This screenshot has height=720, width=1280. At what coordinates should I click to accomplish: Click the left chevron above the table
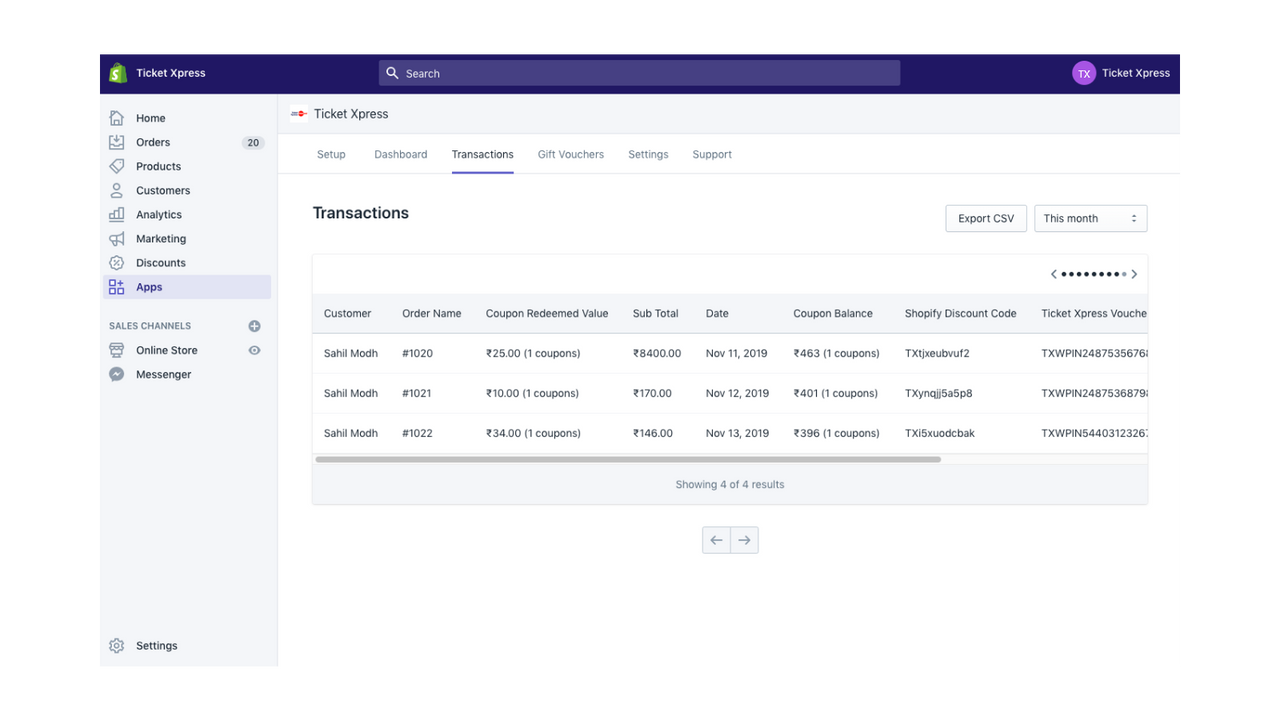[1053, 273]
